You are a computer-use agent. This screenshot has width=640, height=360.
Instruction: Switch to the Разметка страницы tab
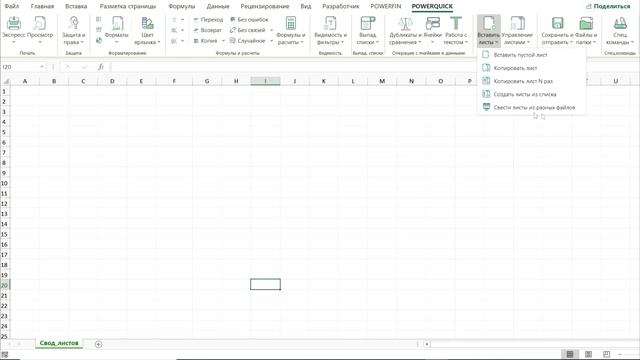pyautogui.click(x=128, y=7)
